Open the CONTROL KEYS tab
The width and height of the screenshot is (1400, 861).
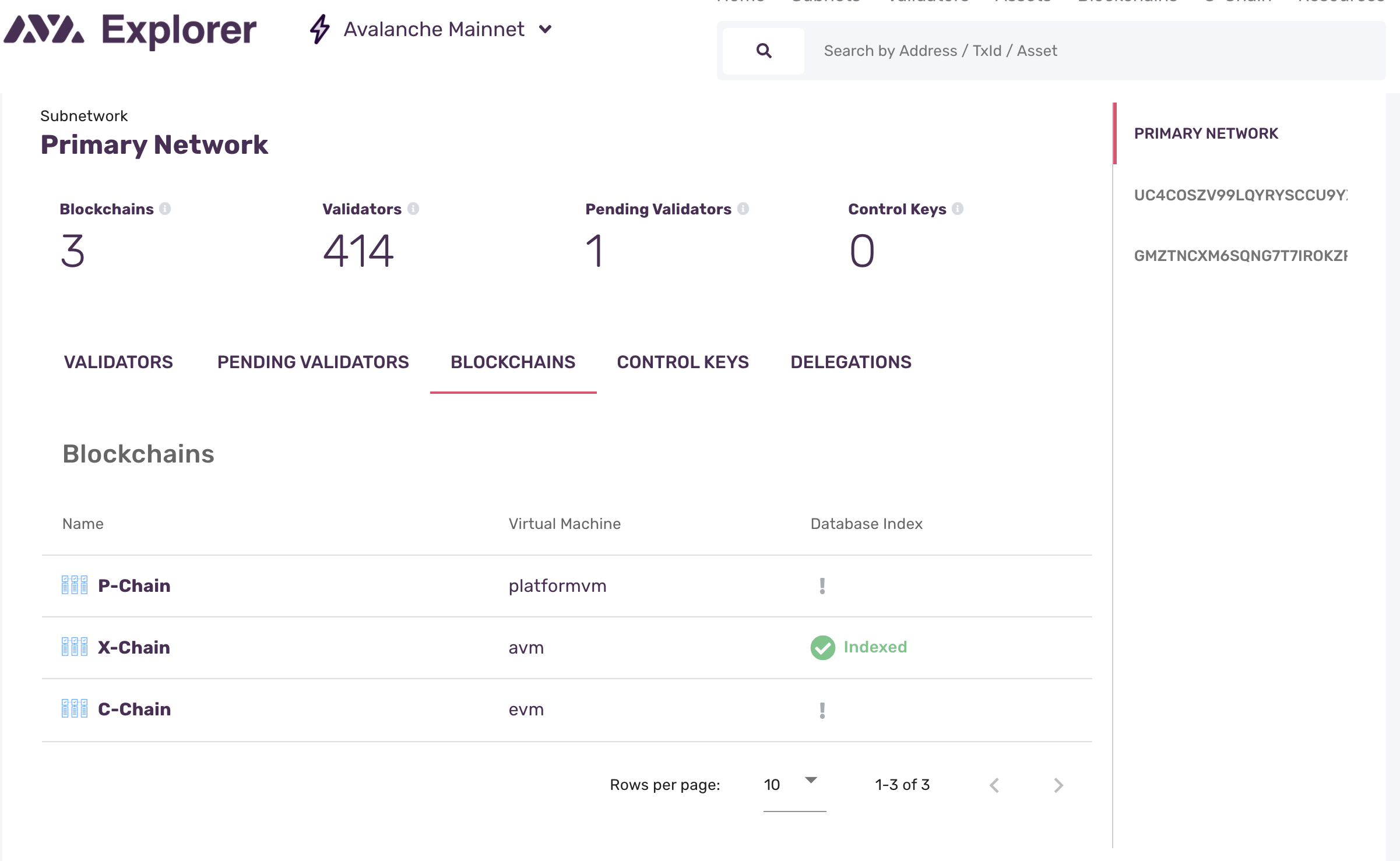[683, 362]
